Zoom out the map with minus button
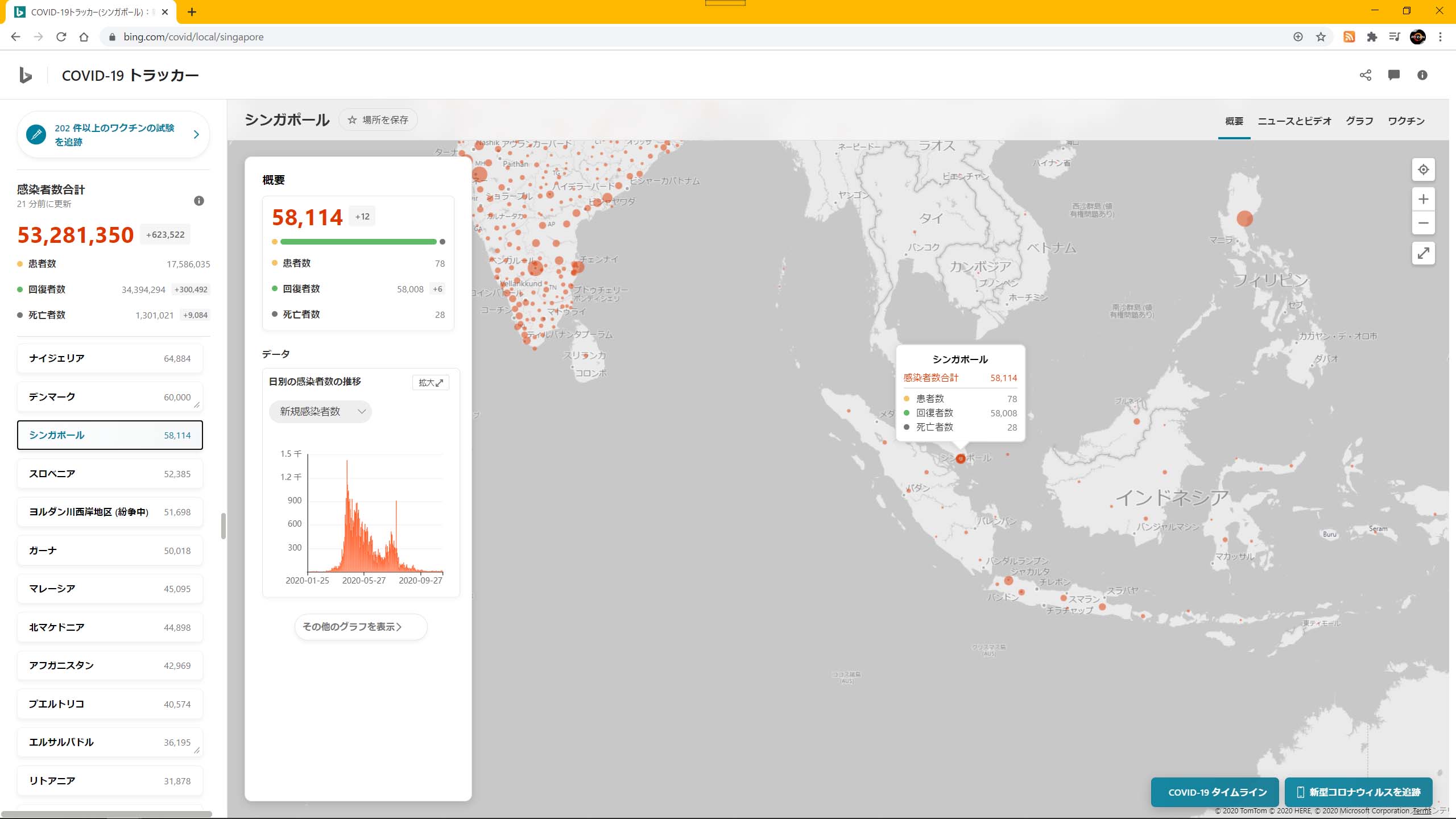The image size is (1456, 819). click(1424, 223)
